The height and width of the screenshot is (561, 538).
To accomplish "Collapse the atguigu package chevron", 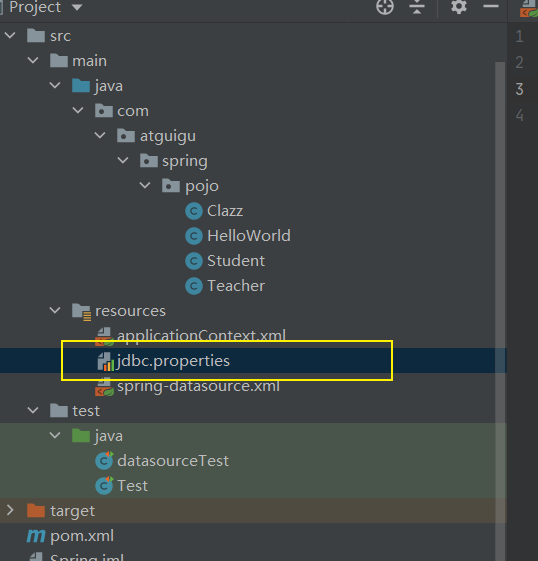I will [100, 136].
